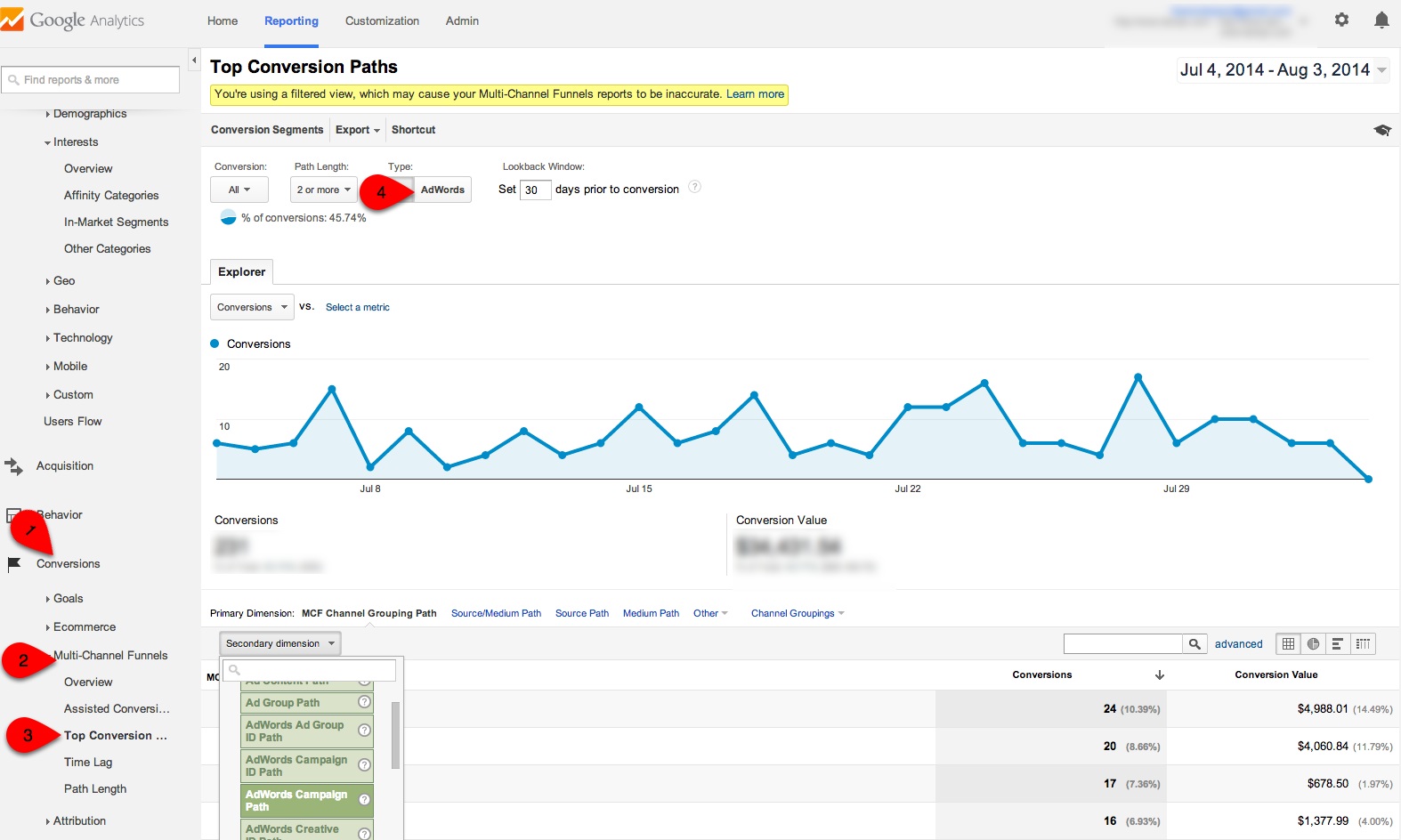Open the settings gear icon
The height and width of the screenshot is (840, 1401).
1341,20
